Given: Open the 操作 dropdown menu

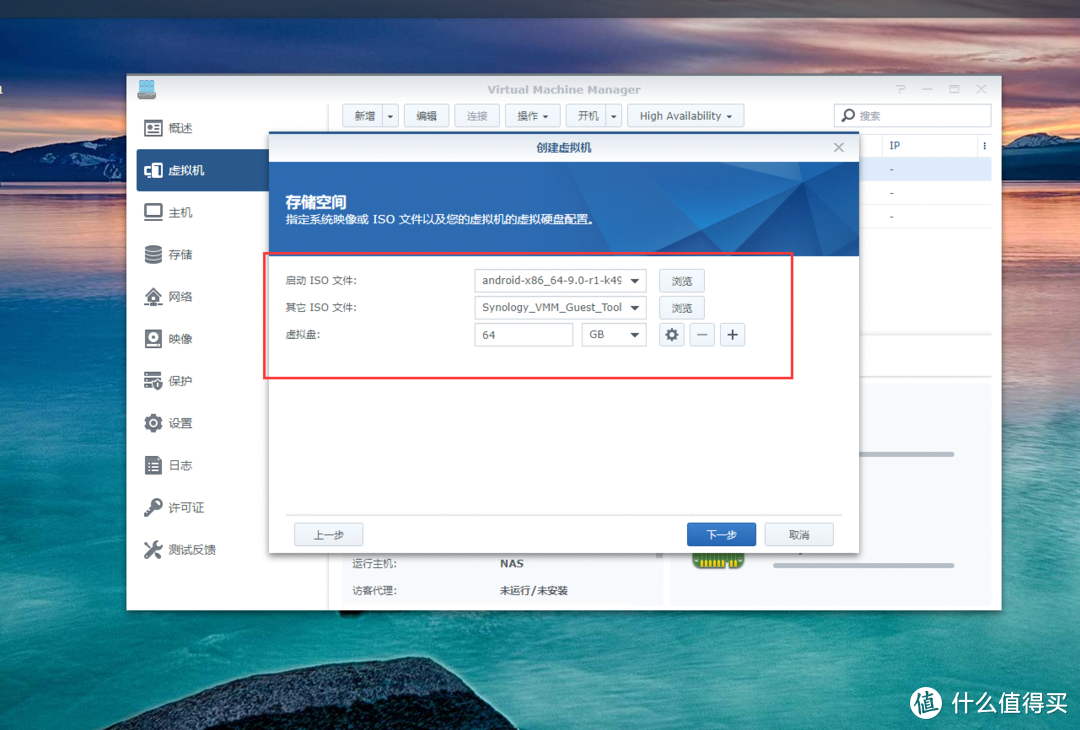Looking at the screenshot, I should point(532,116).
